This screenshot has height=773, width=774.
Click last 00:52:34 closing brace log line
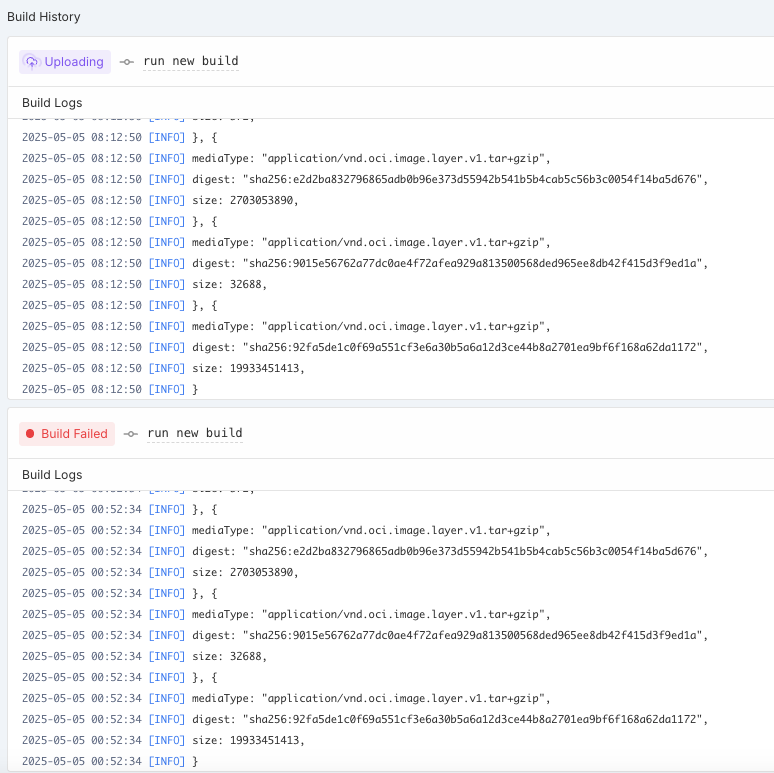[x=195, y=761]
